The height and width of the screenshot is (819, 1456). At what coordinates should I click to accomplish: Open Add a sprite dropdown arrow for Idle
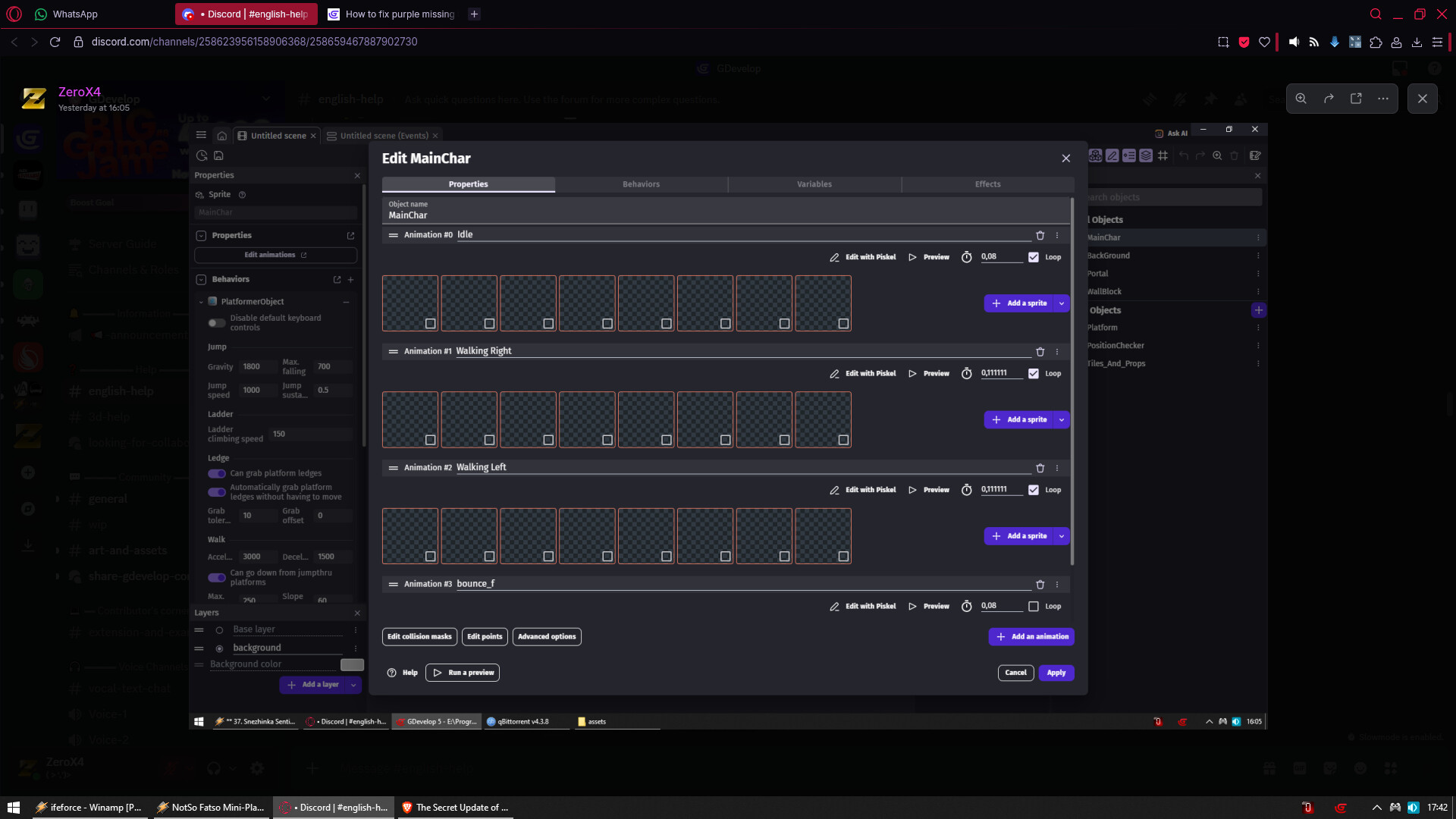(1062, 303)
